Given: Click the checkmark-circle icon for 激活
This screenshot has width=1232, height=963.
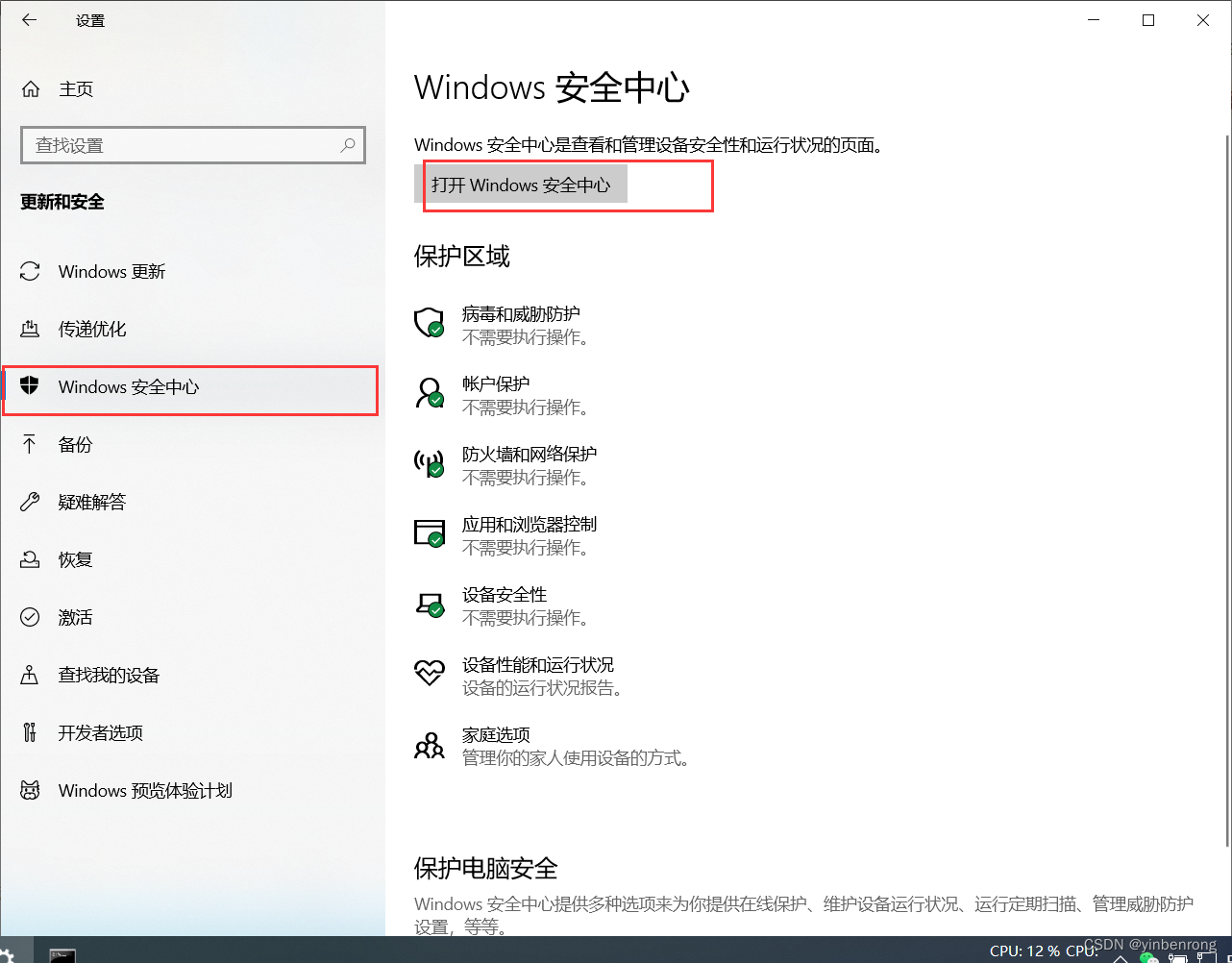Looking at the screenshot, I should [31, 617].
